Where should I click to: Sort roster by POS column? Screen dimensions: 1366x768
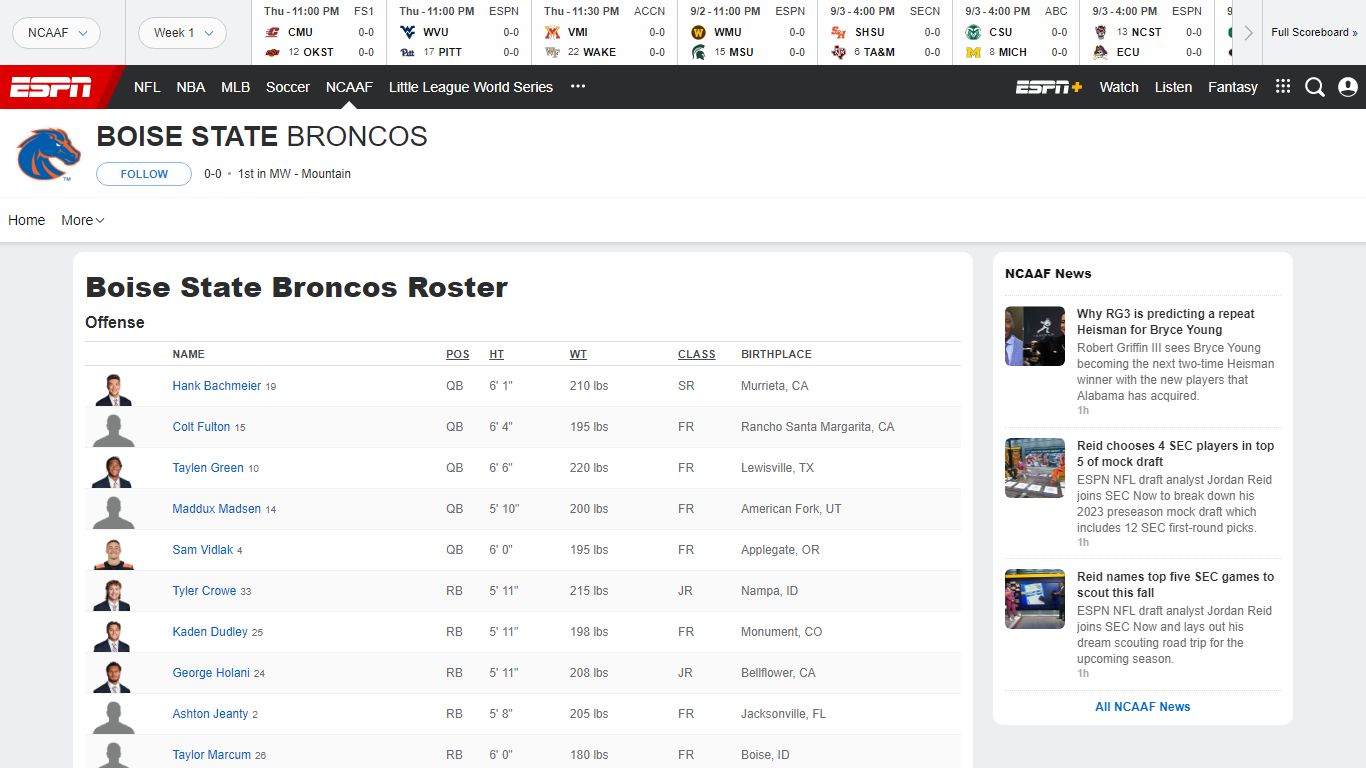click(x=458, y=354)
